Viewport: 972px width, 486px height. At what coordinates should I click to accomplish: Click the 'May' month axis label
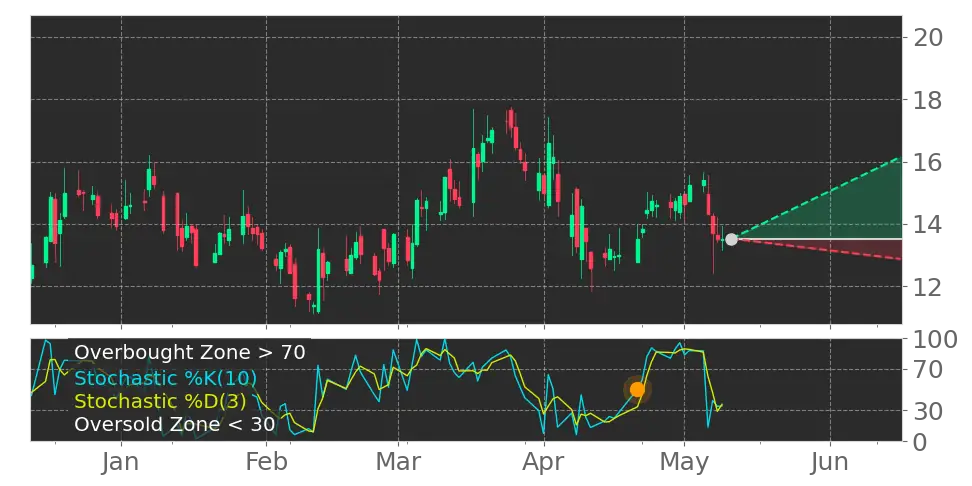pyautogui.click(x=684, y=462)
